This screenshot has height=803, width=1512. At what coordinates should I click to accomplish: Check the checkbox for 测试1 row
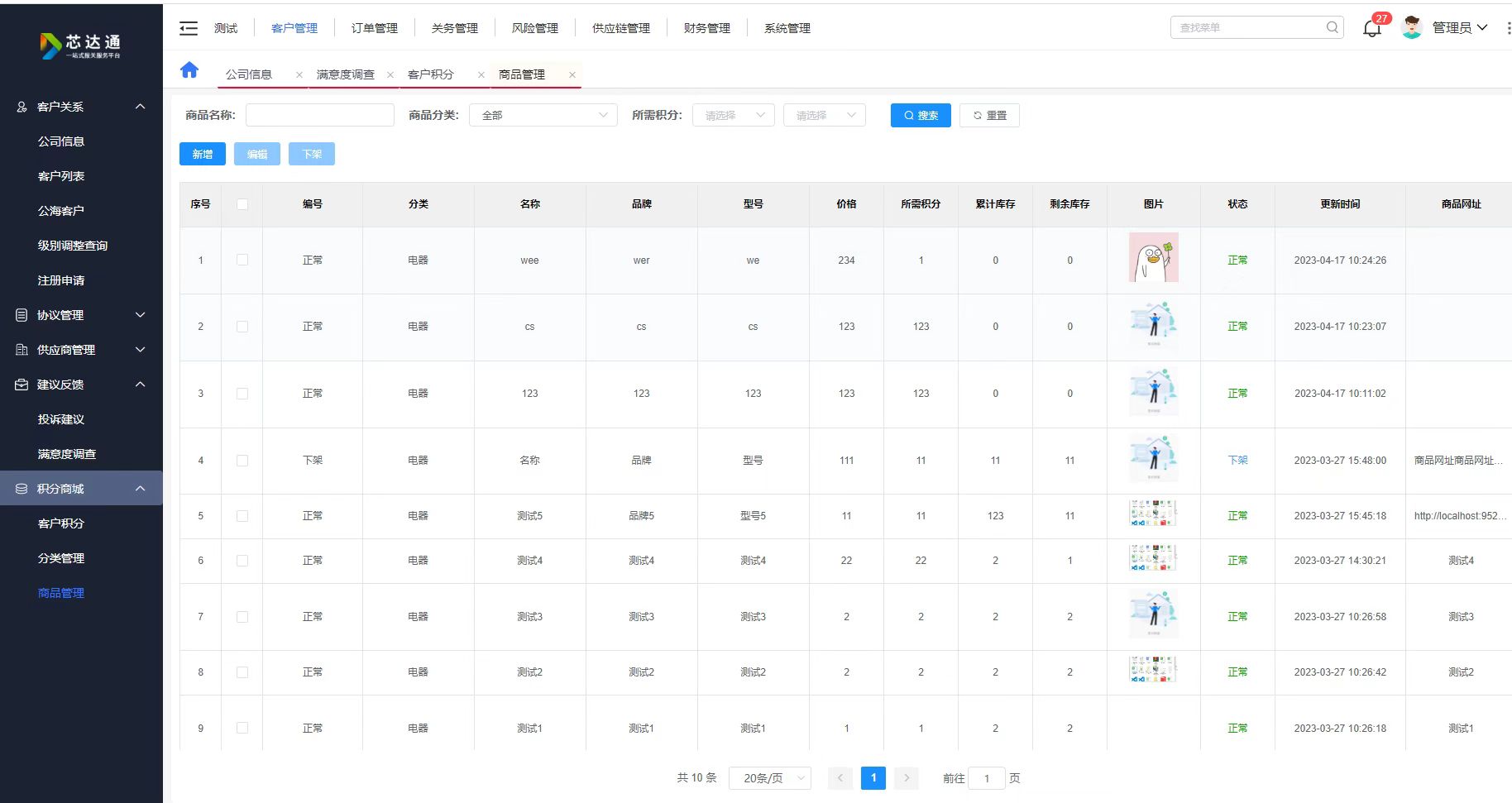coord(242,728)
